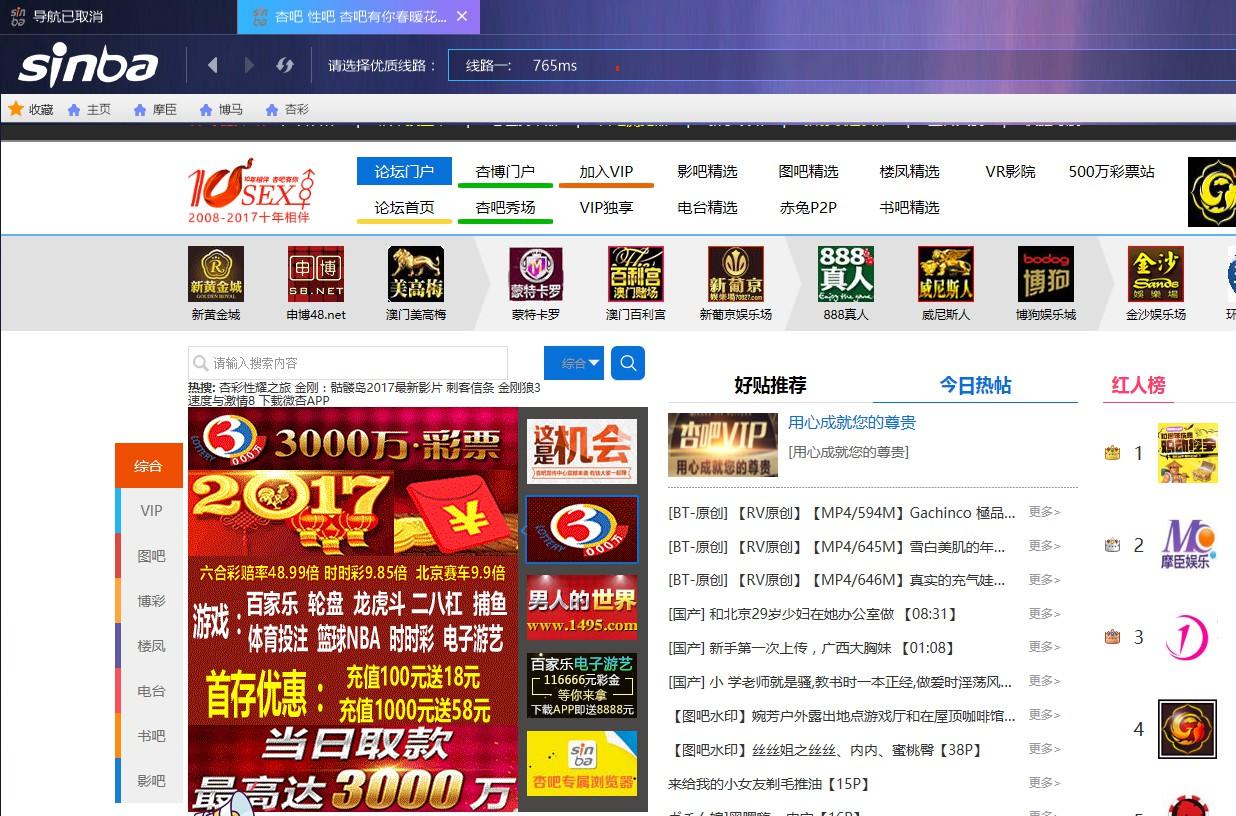Open the 杏彩 bookmark
Screen dimensions: 1236x816
coord(287,109)
